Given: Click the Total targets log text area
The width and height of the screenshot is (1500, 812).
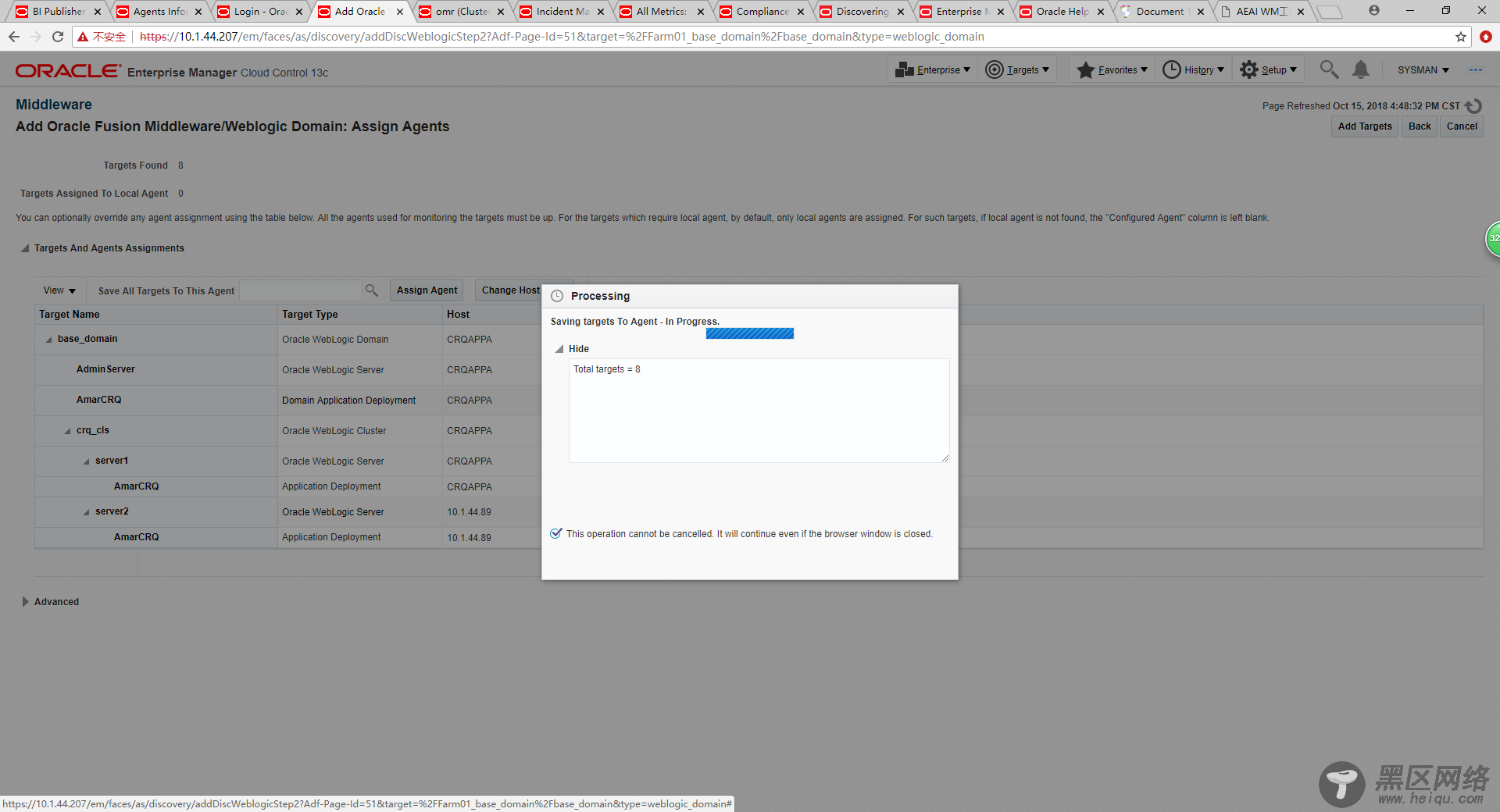Looking at the screenshot, I should pos(759,411).
